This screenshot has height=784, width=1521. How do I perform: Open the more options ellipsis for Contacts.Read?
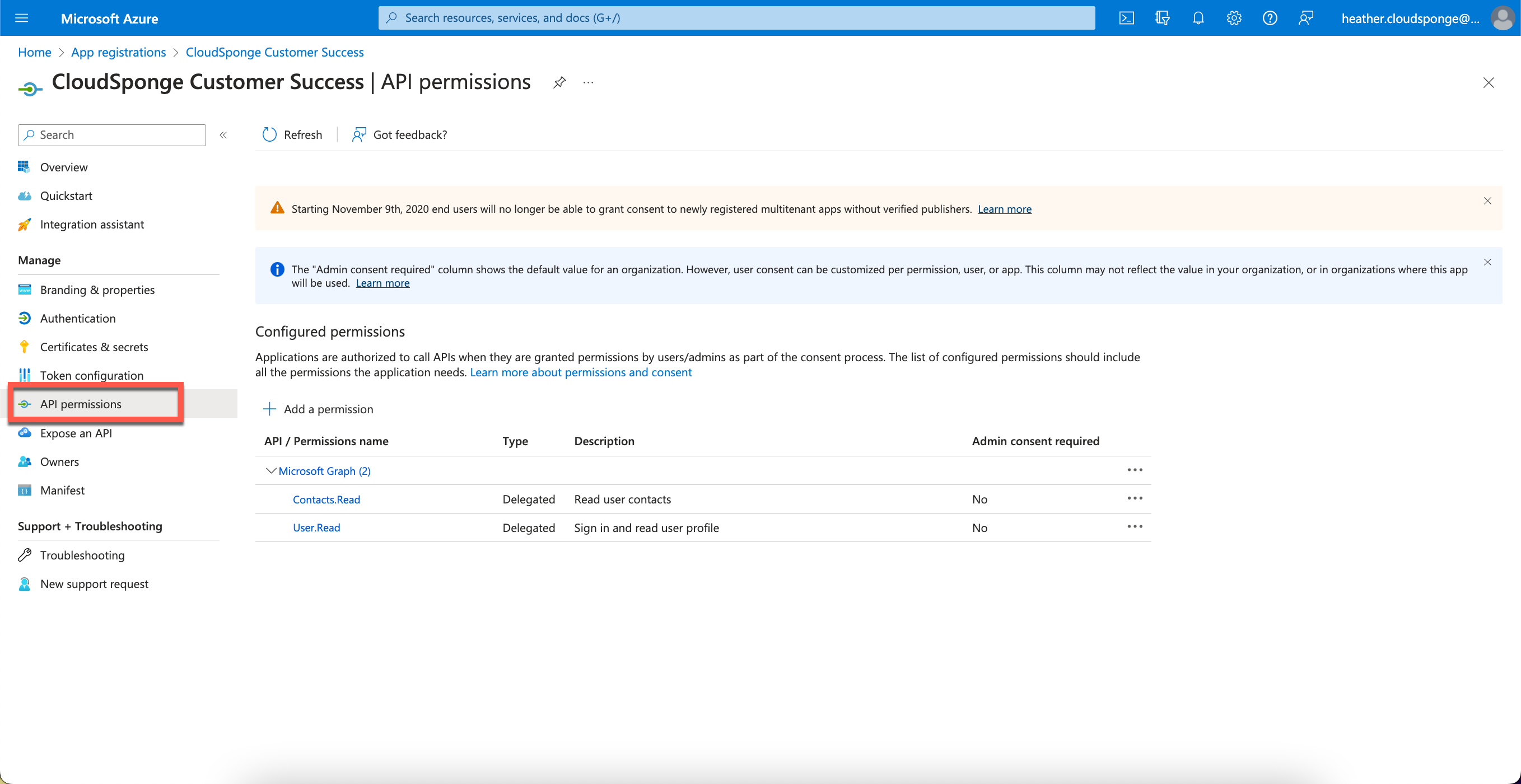point(1135,498)
